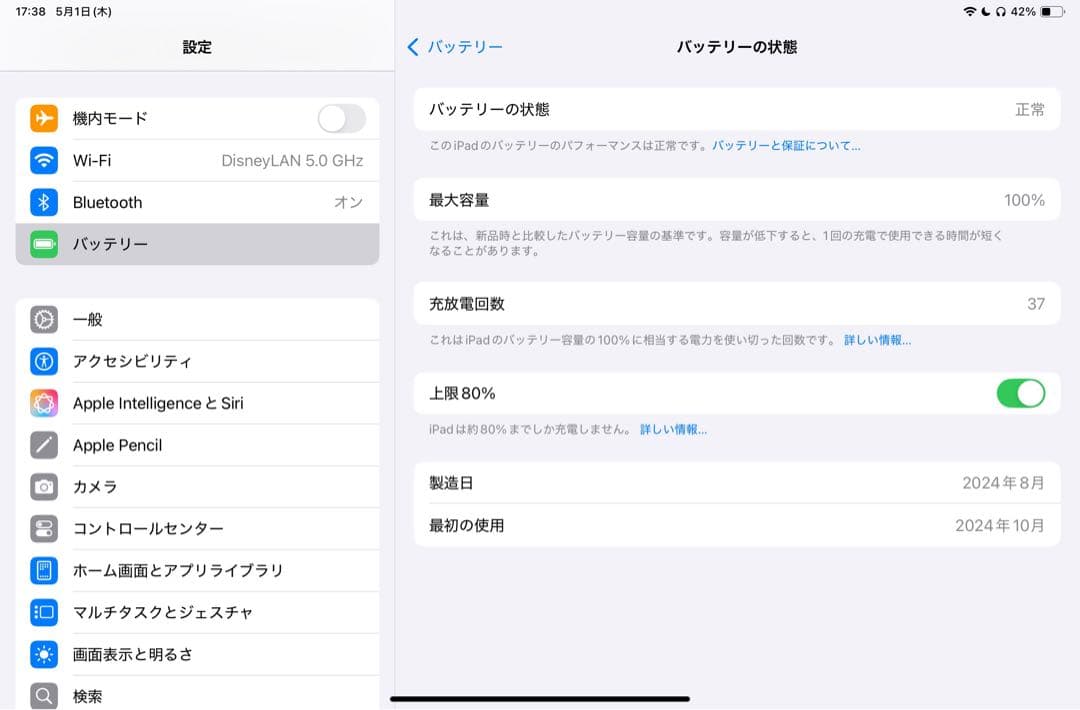Enable 機内モード with its switch
1080x710 pixels.
coord(341,117)
